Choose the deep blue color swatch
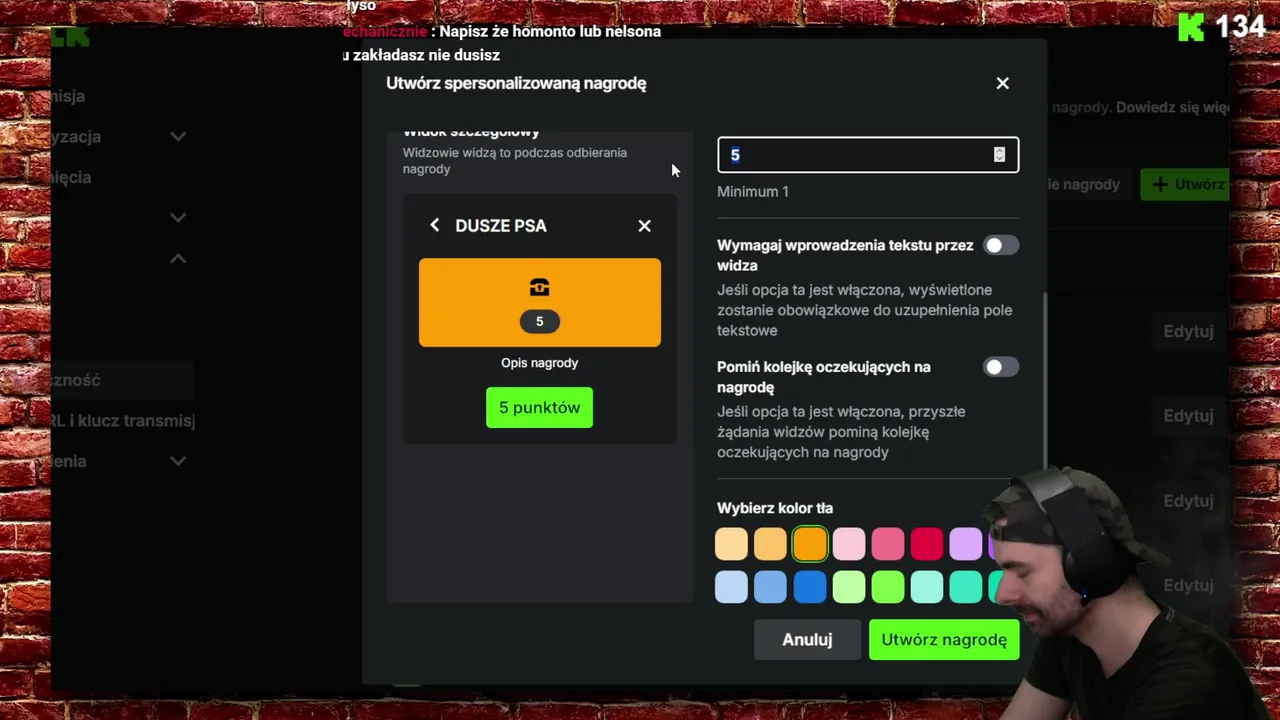1280x720 pixels. click(x=810, y=587)
